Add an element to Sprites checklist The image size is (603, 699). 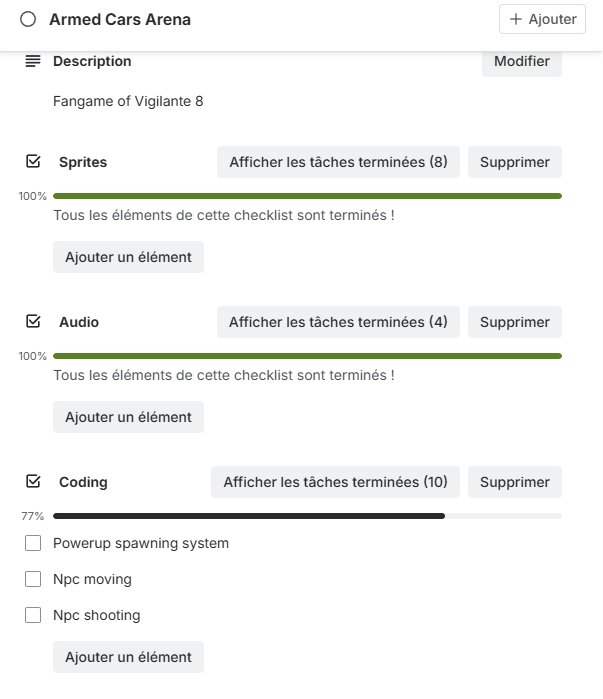click(x=128, y=257)
